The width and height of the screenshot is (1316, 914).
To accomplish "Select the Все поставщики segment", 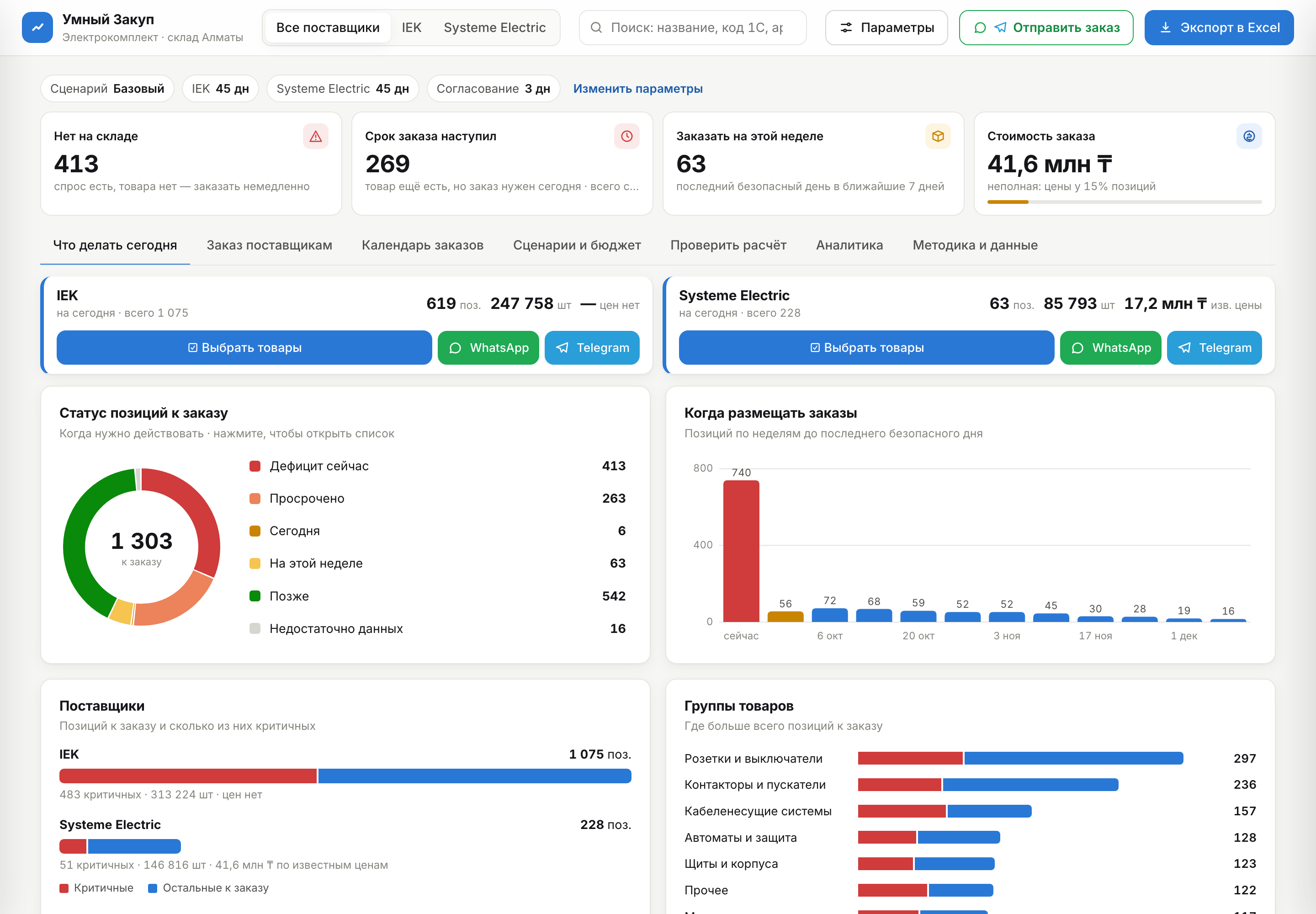I will tap(328, 27).
